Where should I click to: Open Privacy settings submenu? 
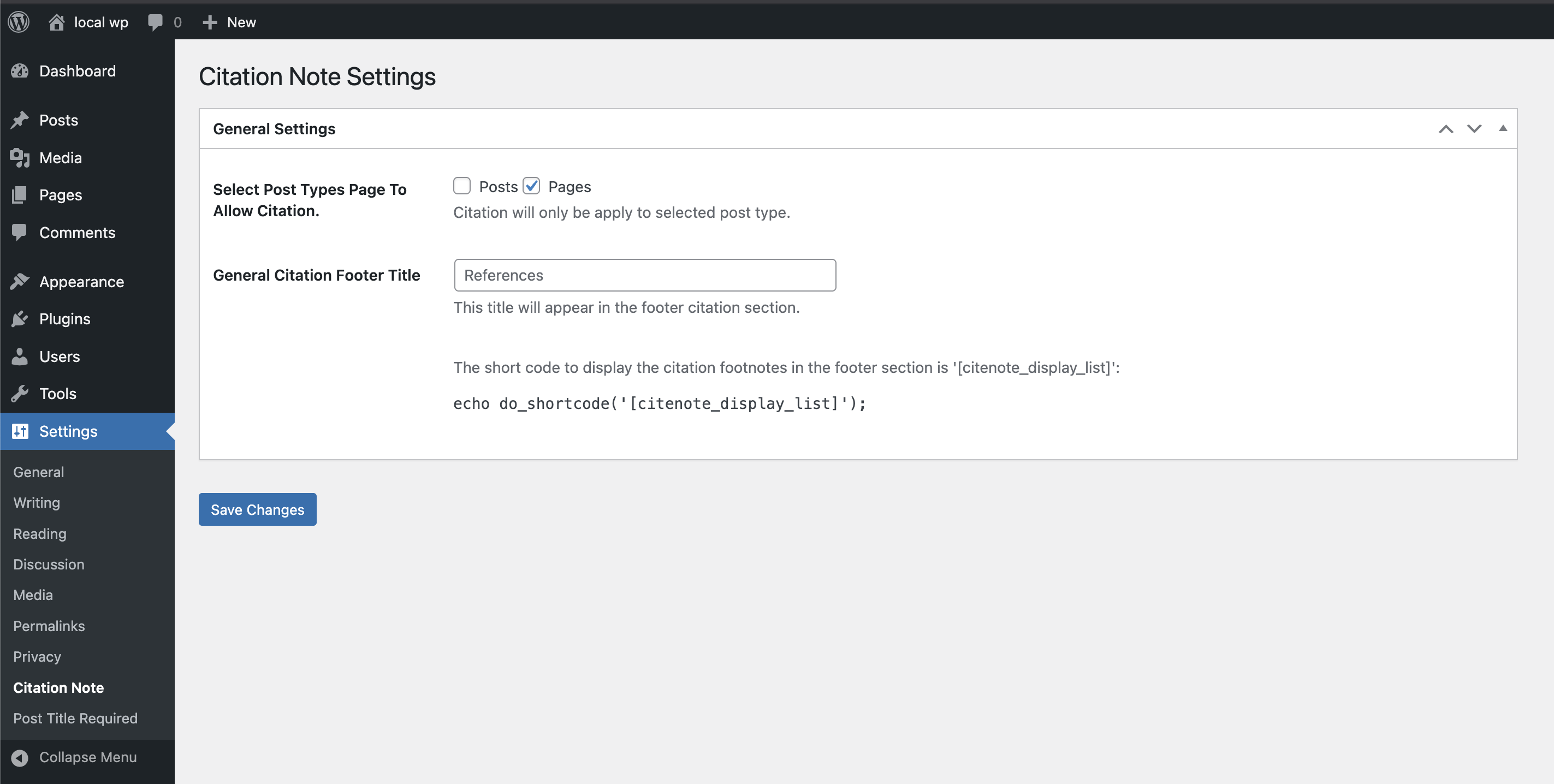(x=37, y=657)
